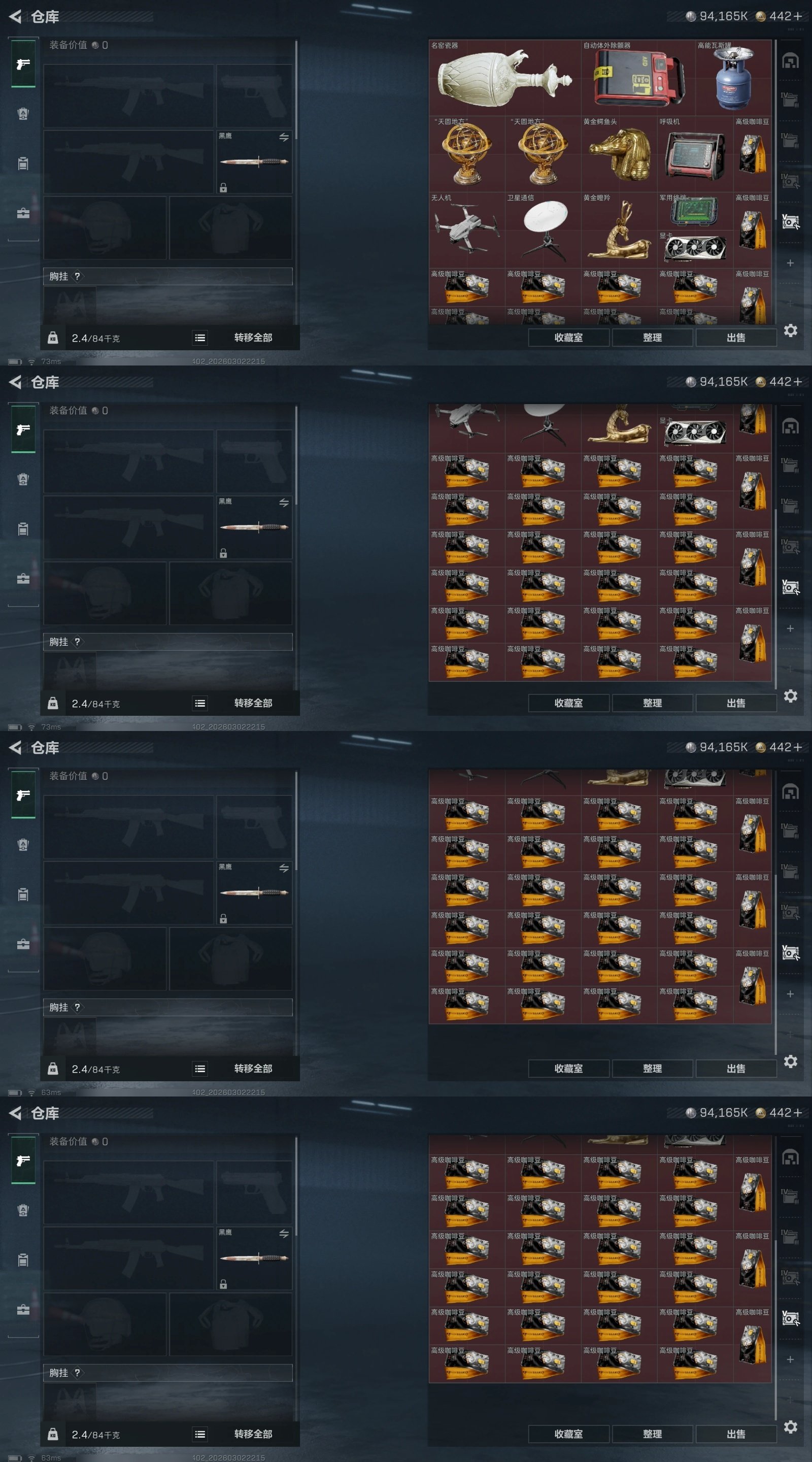This screenshot has height=1462, width=812.
Task: Select fully visible 黄金瞪羚 gazelle in first capture
Action: pyautogui.click(x=619, y=230)
